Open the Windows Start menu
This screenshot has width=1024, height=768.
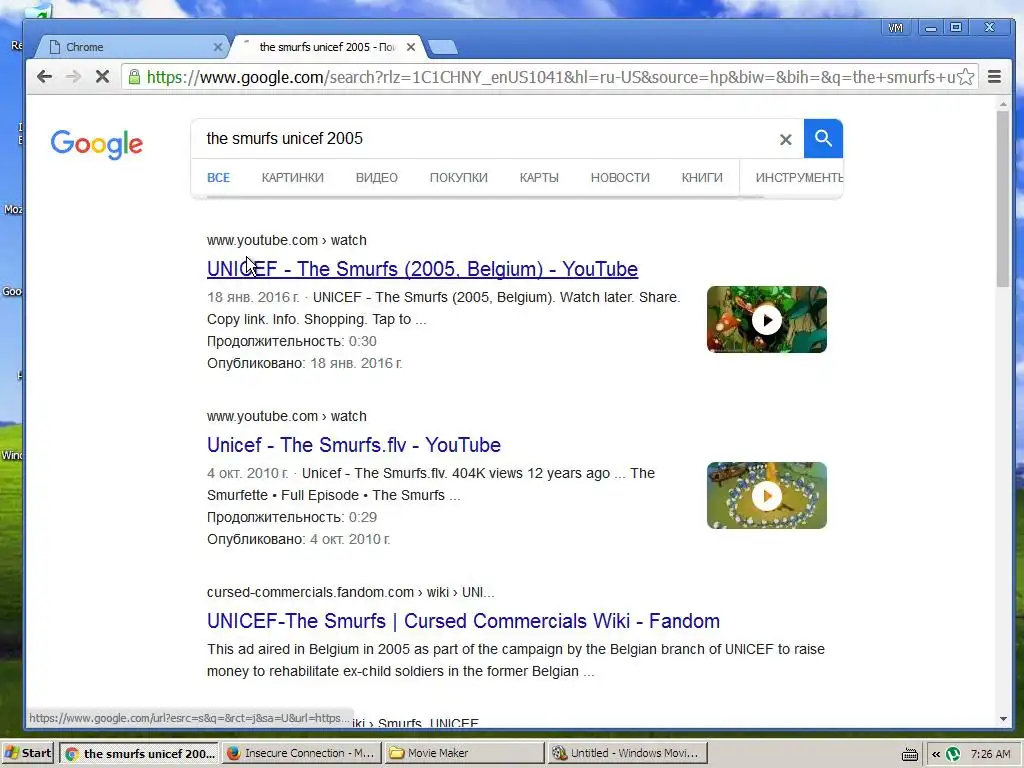[28, 753]
